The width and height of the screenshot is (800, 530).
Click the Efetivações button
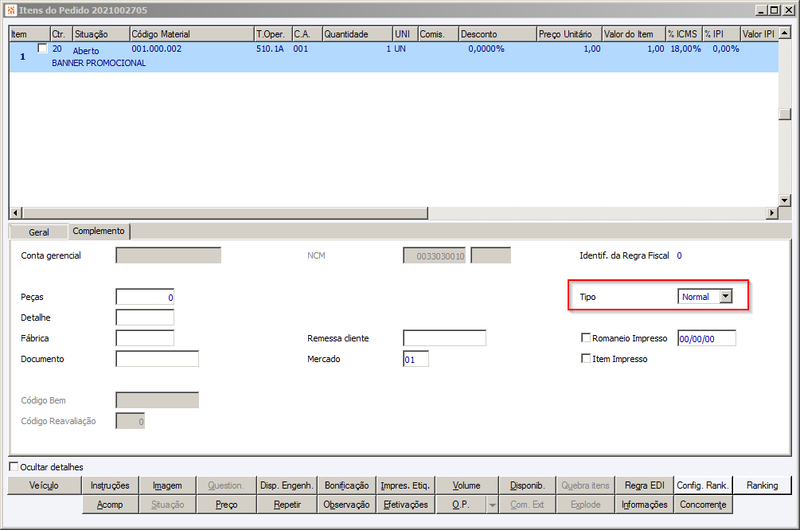pos(406,504)
